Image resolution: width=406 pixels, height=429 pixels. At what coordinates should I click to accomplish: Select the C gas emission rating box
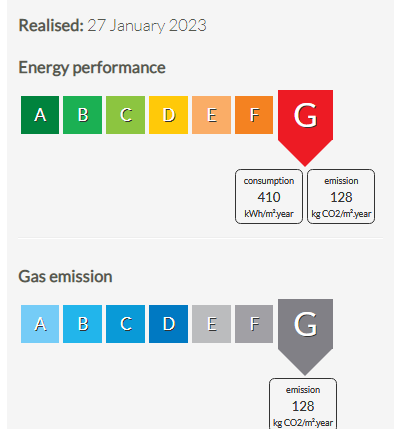(x=125, y=324)
